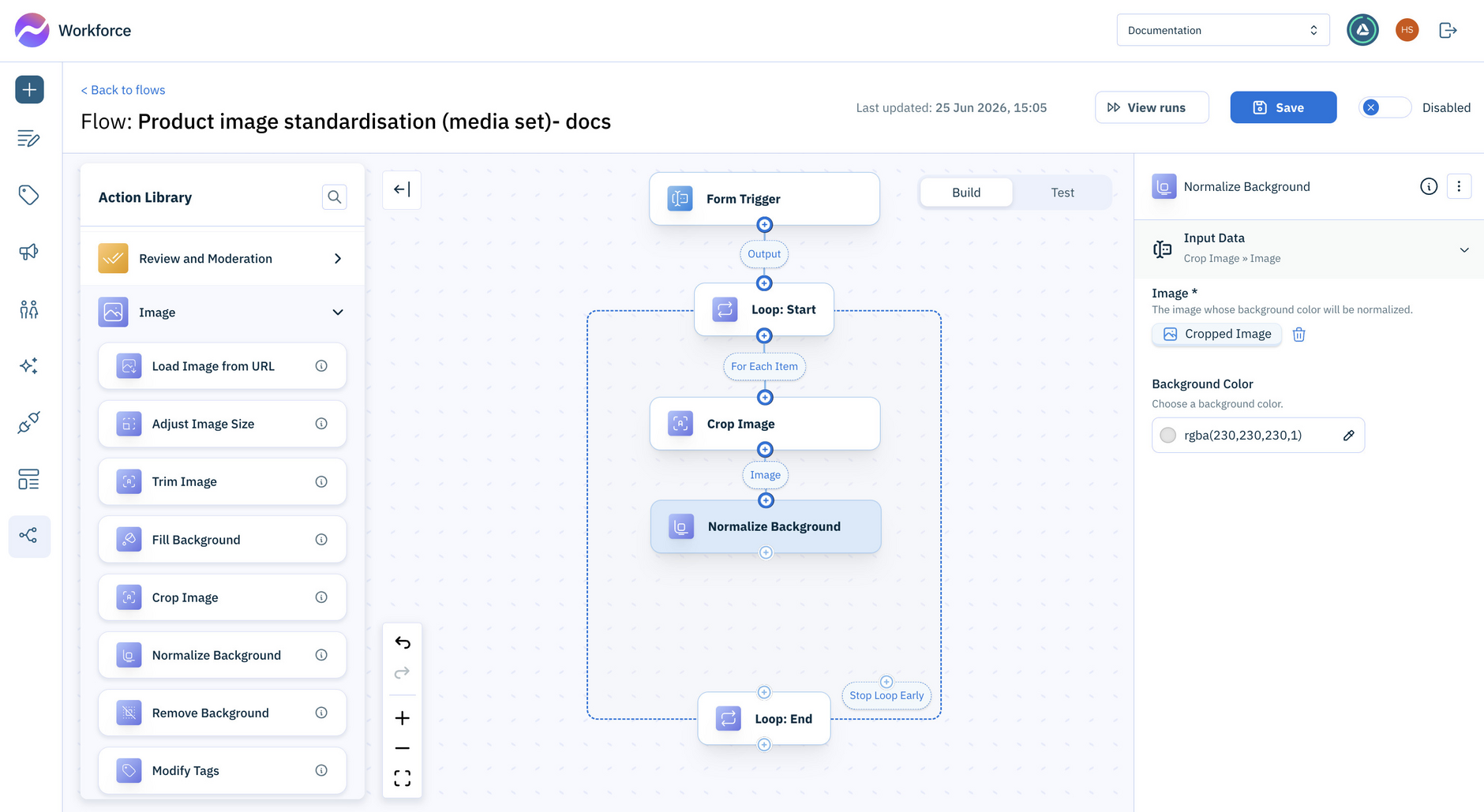
Task: Click the View runs button
Action: (1152, 107)
